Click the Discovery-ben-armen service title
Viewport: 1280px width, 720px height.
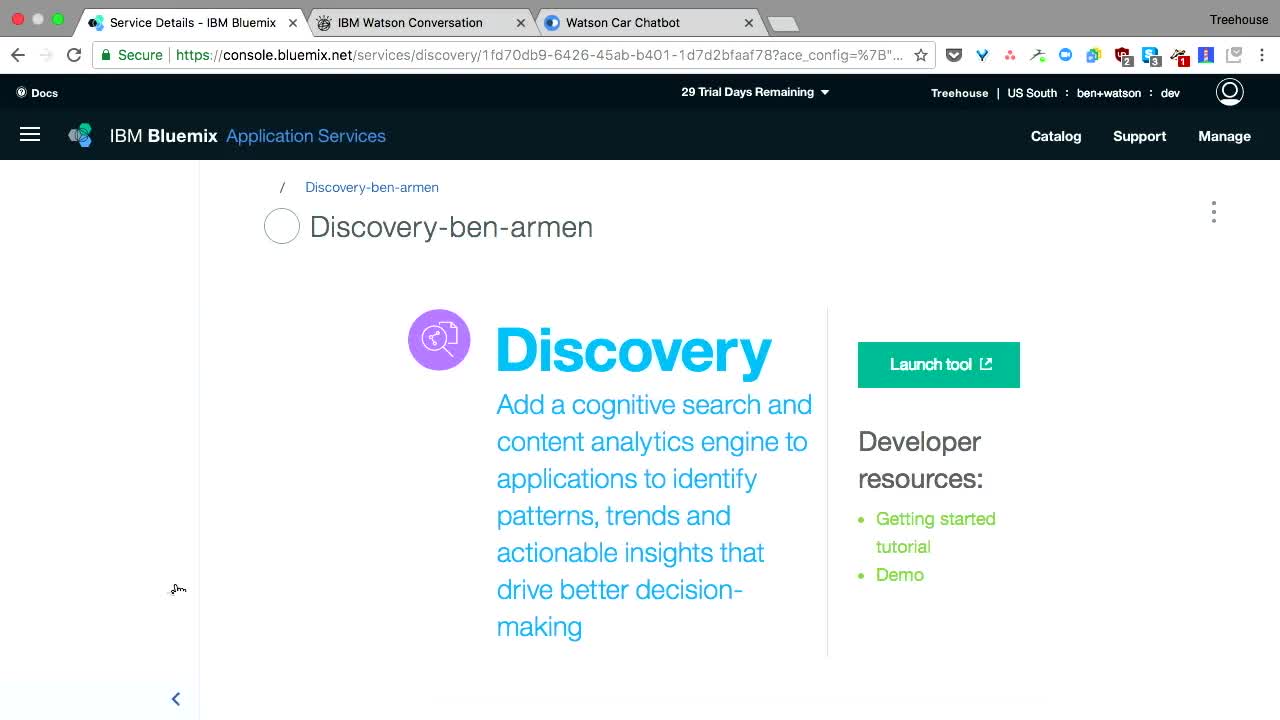pos(451,227)
